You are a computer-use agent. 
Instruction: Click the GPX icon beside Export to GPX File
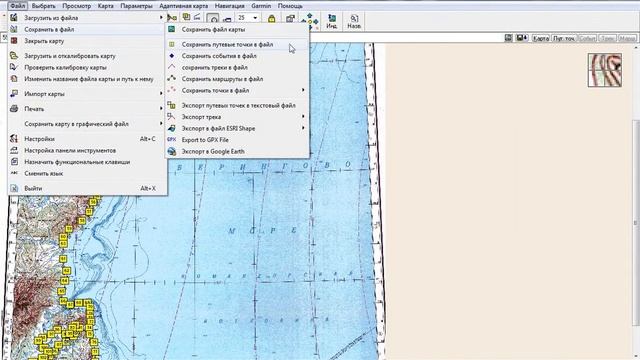[x=172, y=140]
